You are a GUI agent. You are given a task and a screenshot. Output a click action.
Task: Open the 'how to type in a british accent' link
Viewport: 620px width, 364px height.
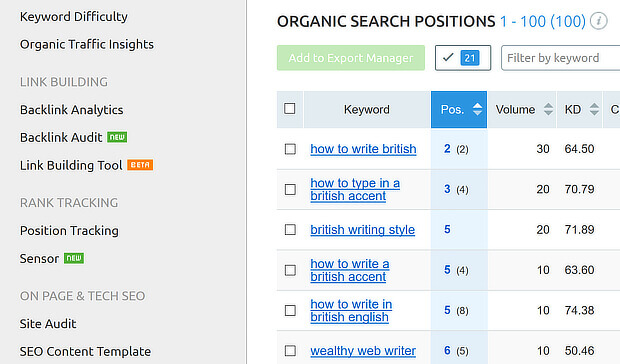pyautogui.click(x=355, y=189)
